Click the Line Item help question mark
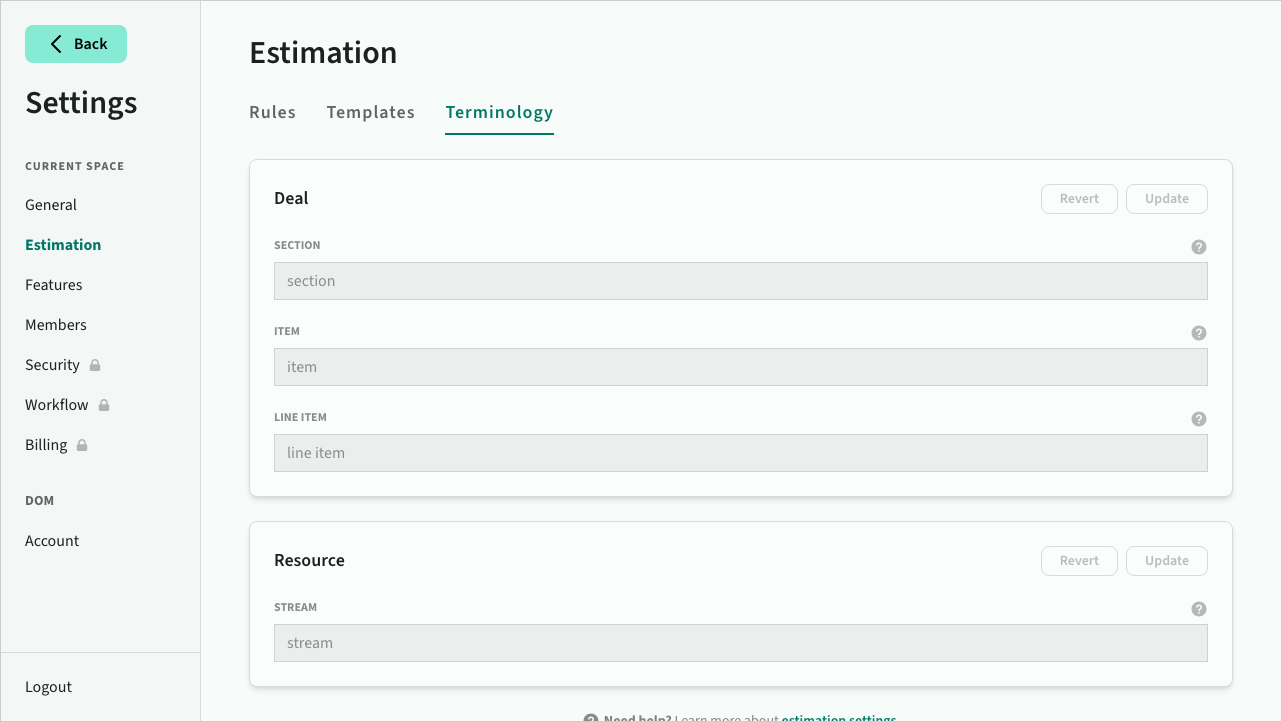This screenshot has width=1282, height=722. click(1198, 419)
